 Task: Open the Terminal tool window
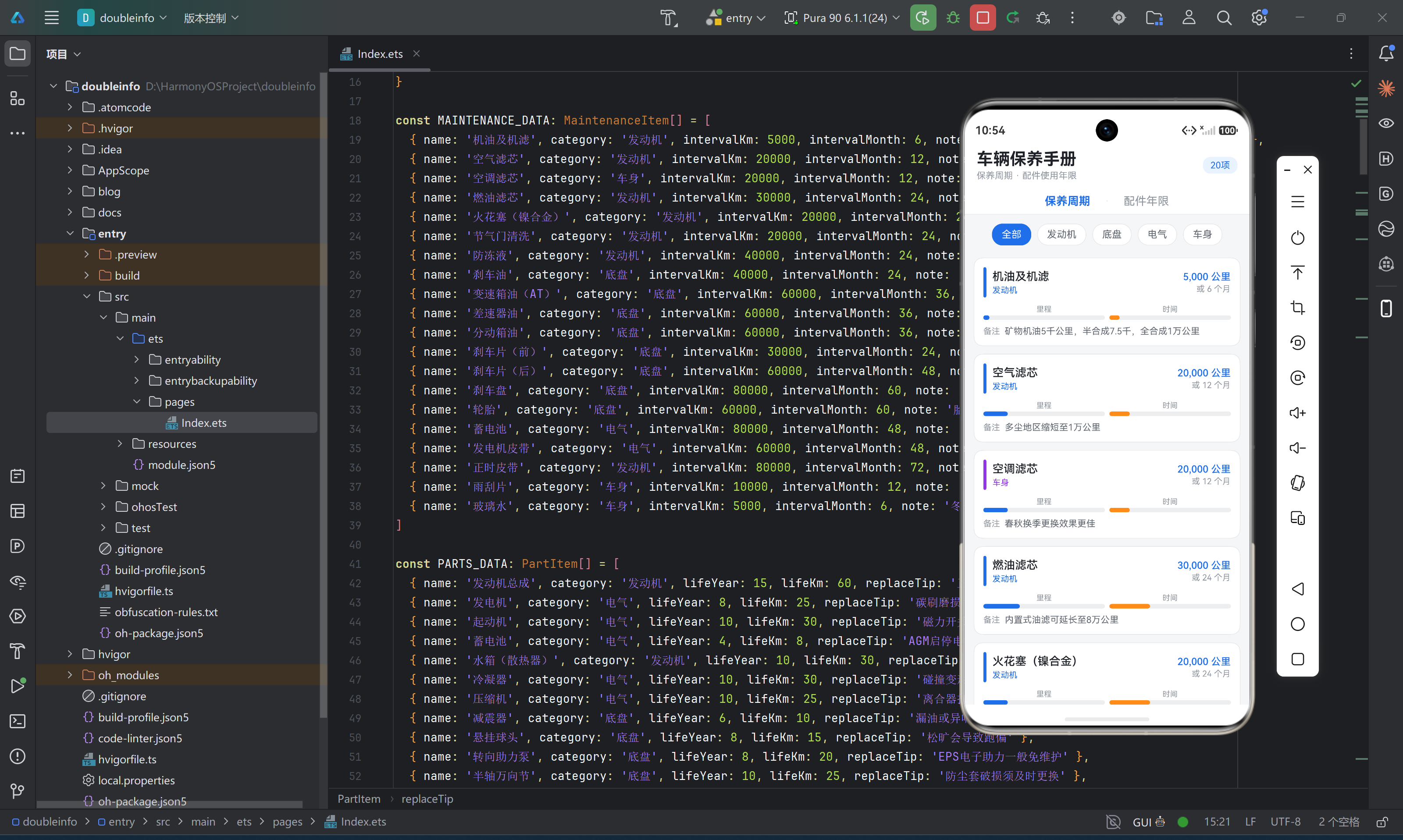click(18, 721)
